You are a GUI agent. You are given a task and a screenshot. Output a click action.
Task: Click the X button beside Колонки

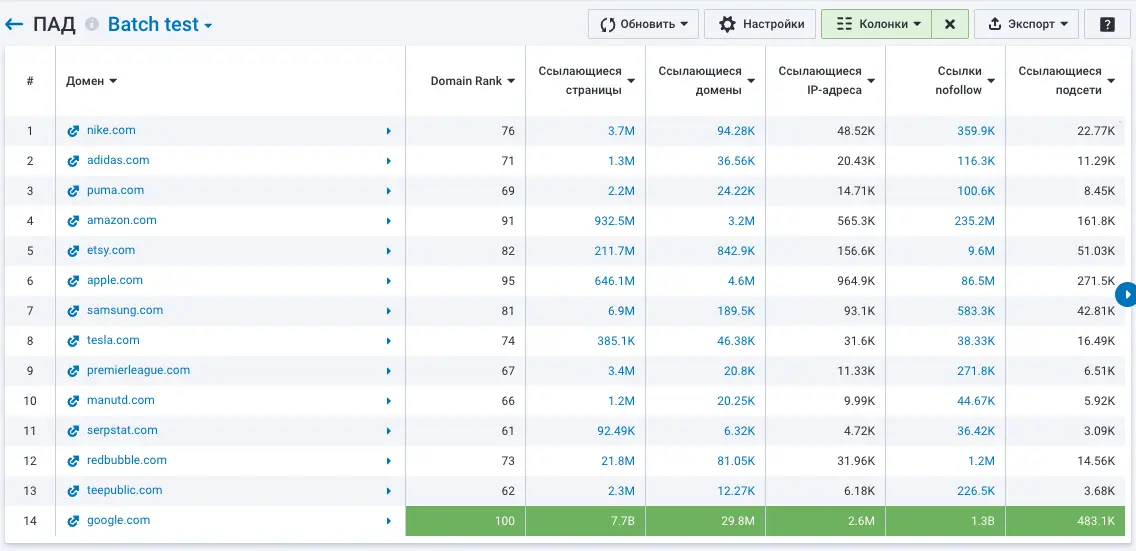pos(949,24)
